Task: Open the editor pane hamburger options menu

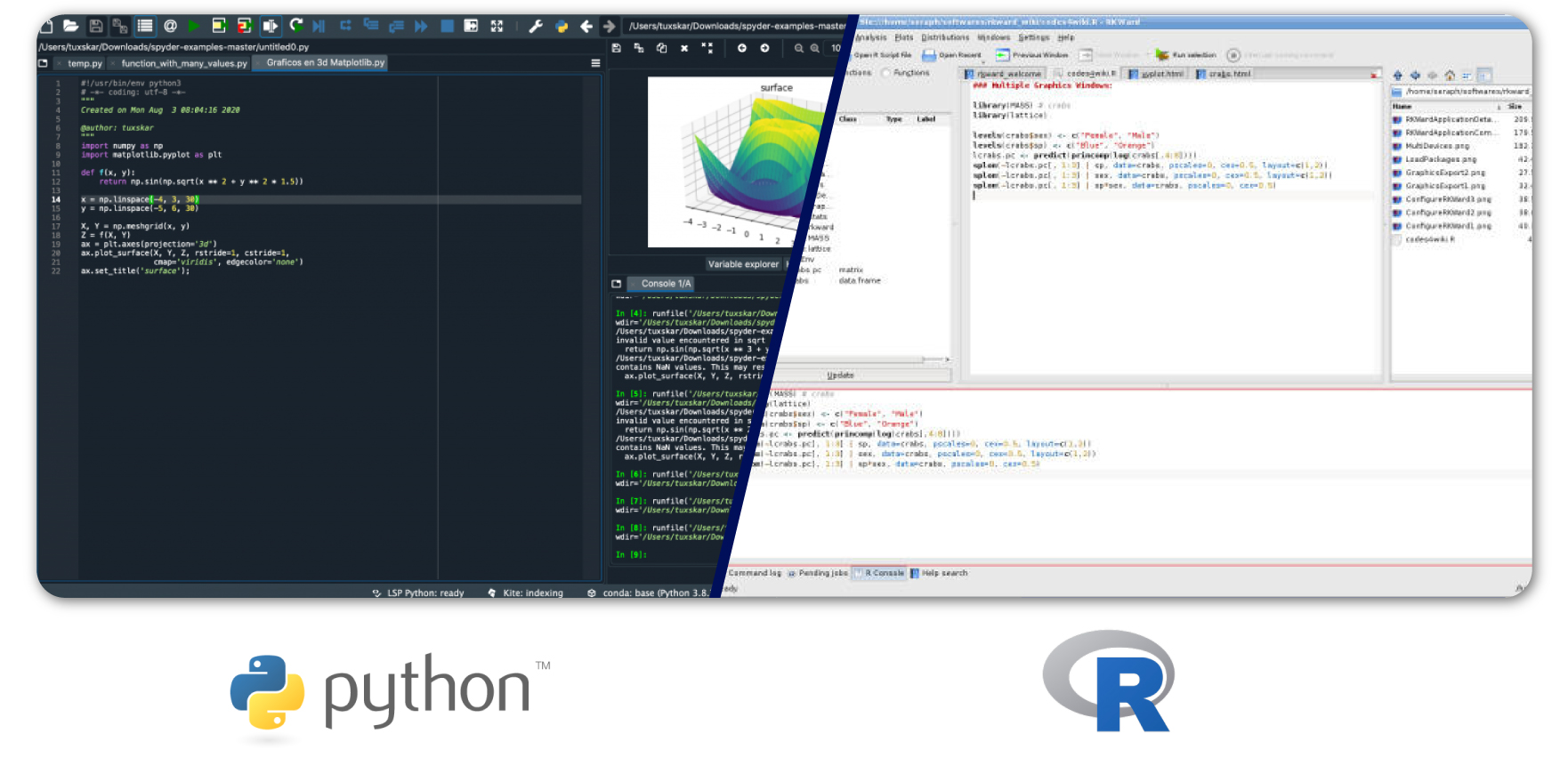Action: [595, 63]
